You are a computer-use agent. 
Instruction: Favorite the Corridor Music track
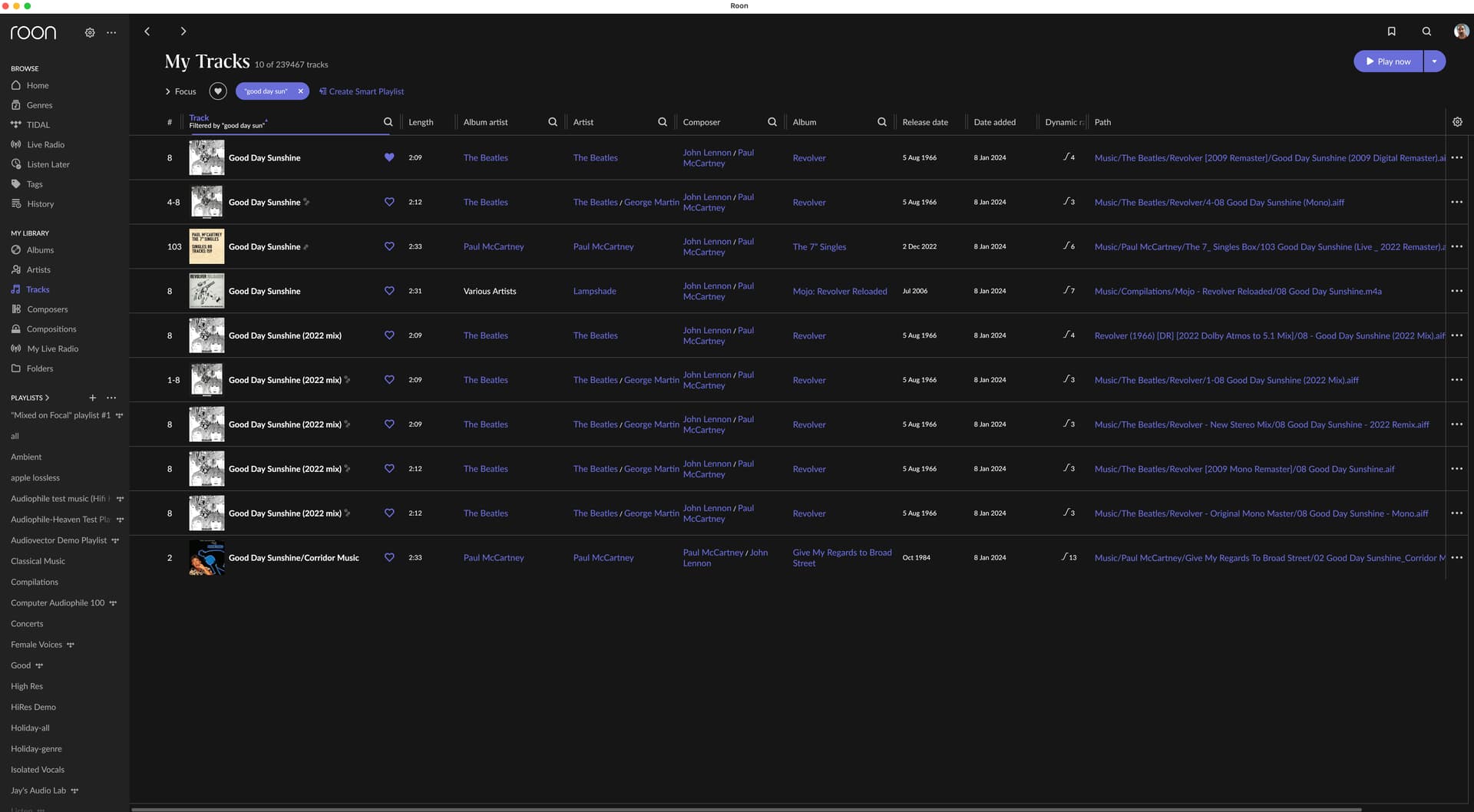(x=389, y=557)
